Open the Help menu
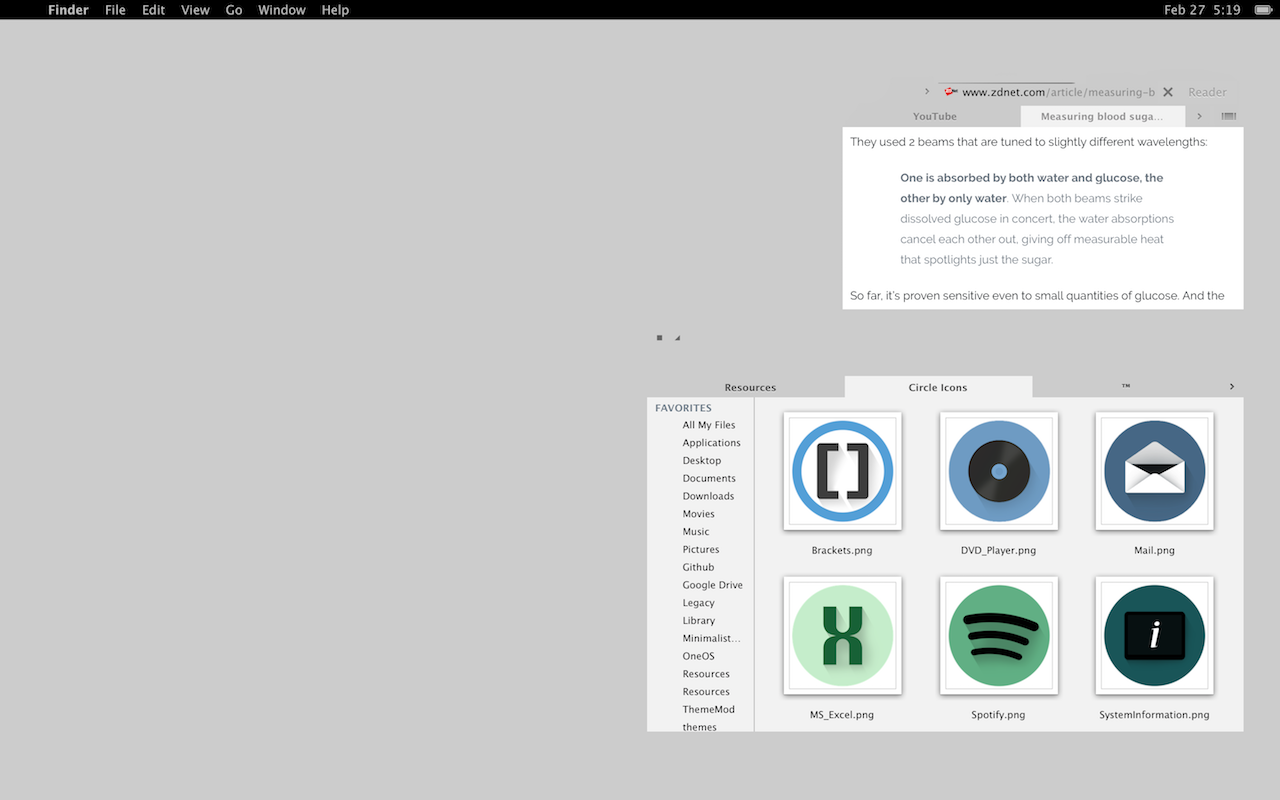 click(335, 10)
